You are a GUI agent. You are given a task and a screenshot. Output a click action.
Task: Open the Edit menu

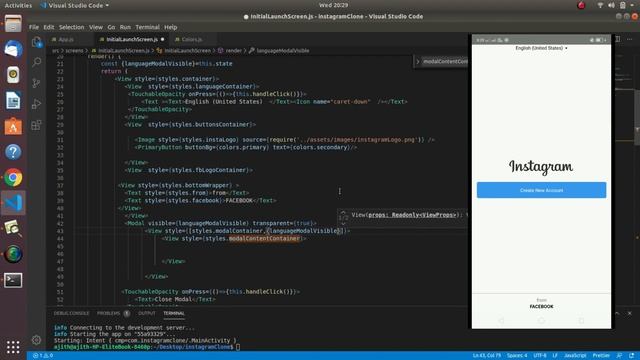(x=49, y=27)
